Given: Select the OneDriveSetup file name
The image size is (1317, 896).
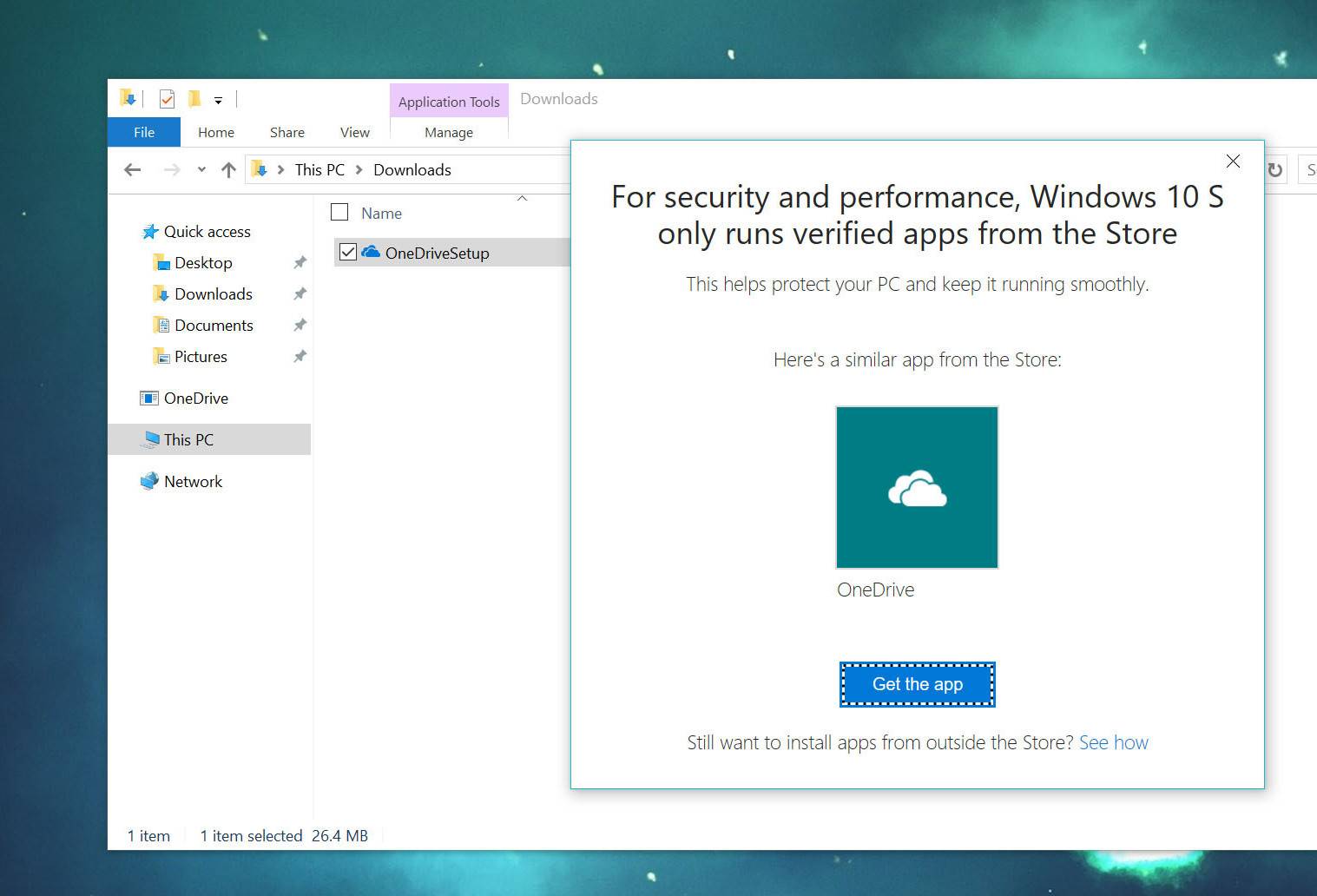Looking at the screenshot, I should click(438, 253).
